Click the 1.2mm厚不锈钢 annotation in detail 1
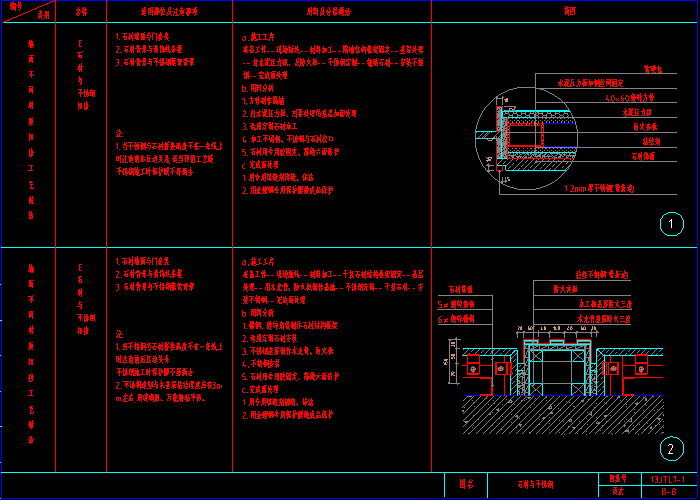Viewport: 700px width, 500px height. pos(599,188)
